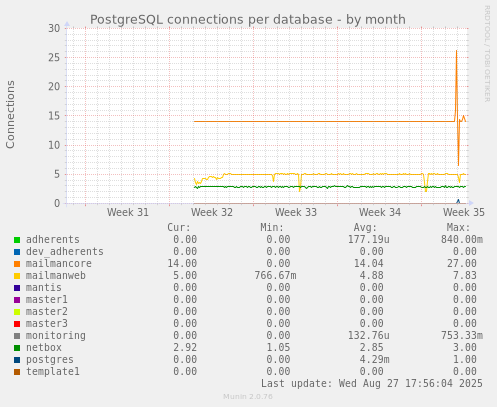
Task: Click the master2 lime legend swatch
Action: point(17,312)
